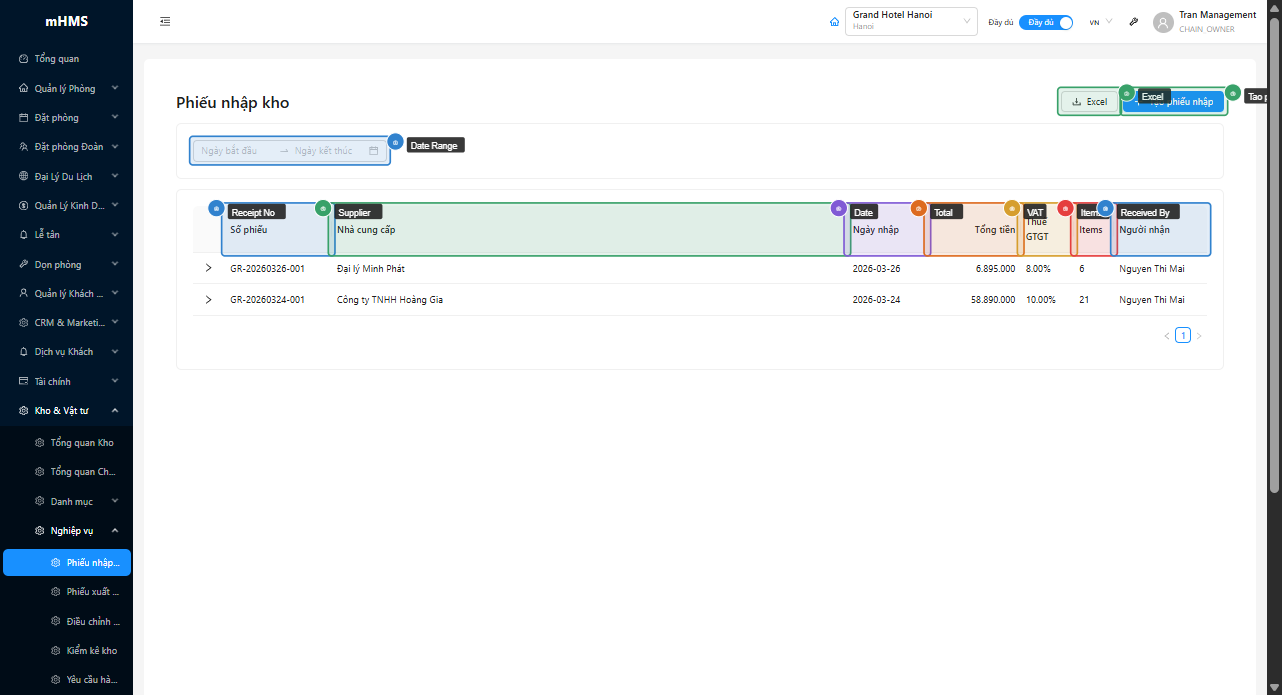This screenshot has height=695, width=1282.
Task: Click the red annotation badge on Items column
Action: [1065, 208]
